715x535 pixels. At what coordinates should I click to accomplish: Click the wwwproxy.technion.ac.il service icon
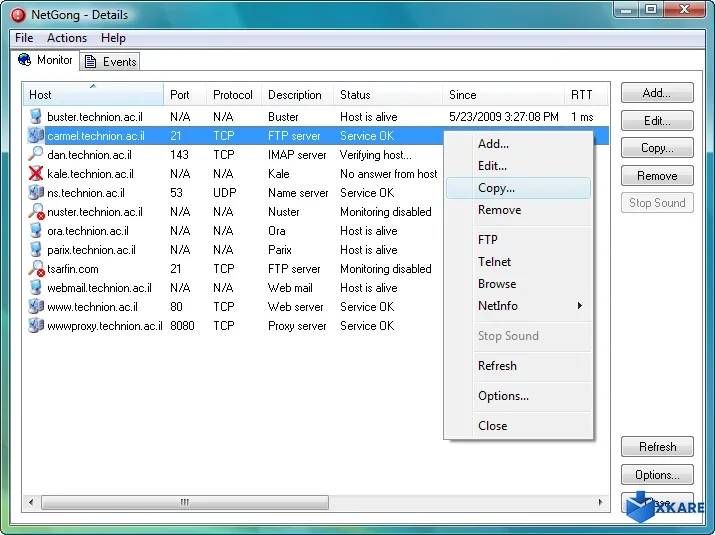(x=36, y=326)
